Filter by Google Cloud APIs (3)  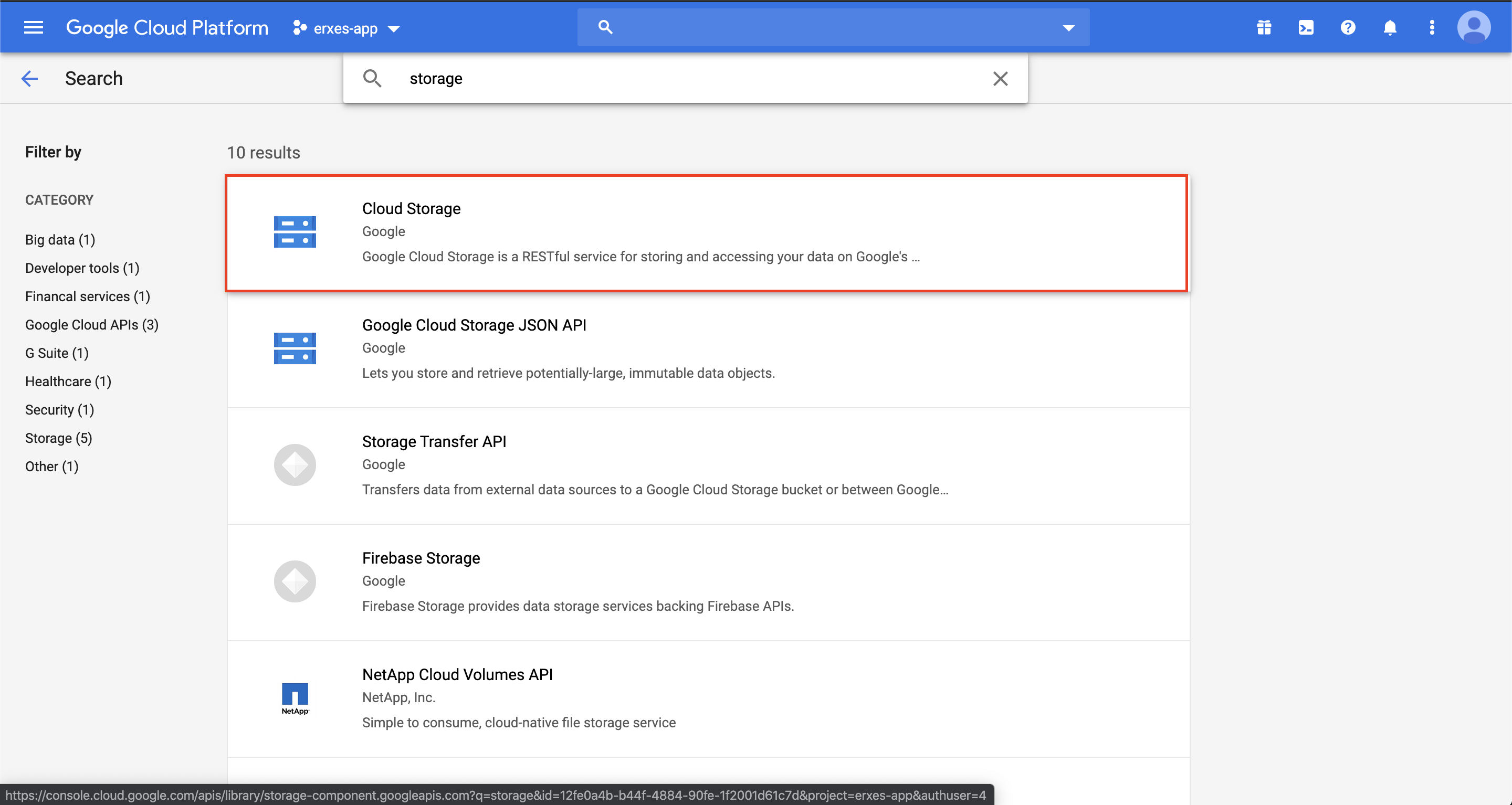(x=91, y=325)
